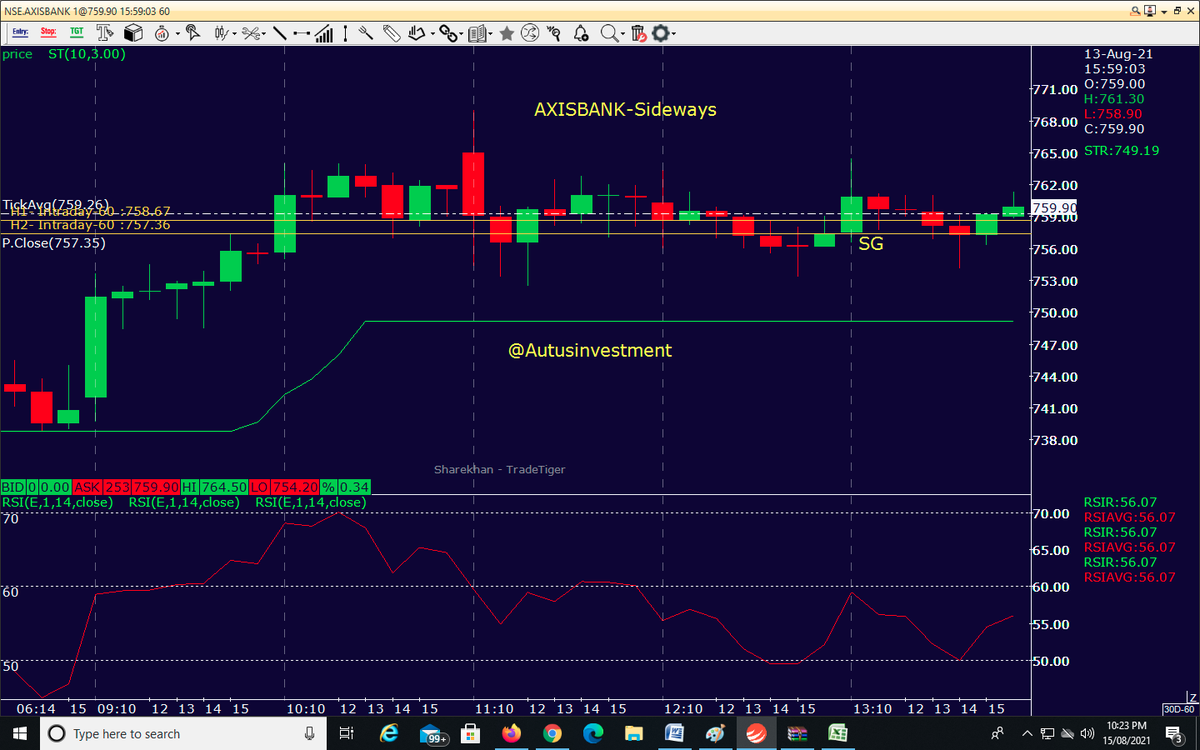
Task: Select the diagonal trend line tool
Action: [x=278, y=33]
